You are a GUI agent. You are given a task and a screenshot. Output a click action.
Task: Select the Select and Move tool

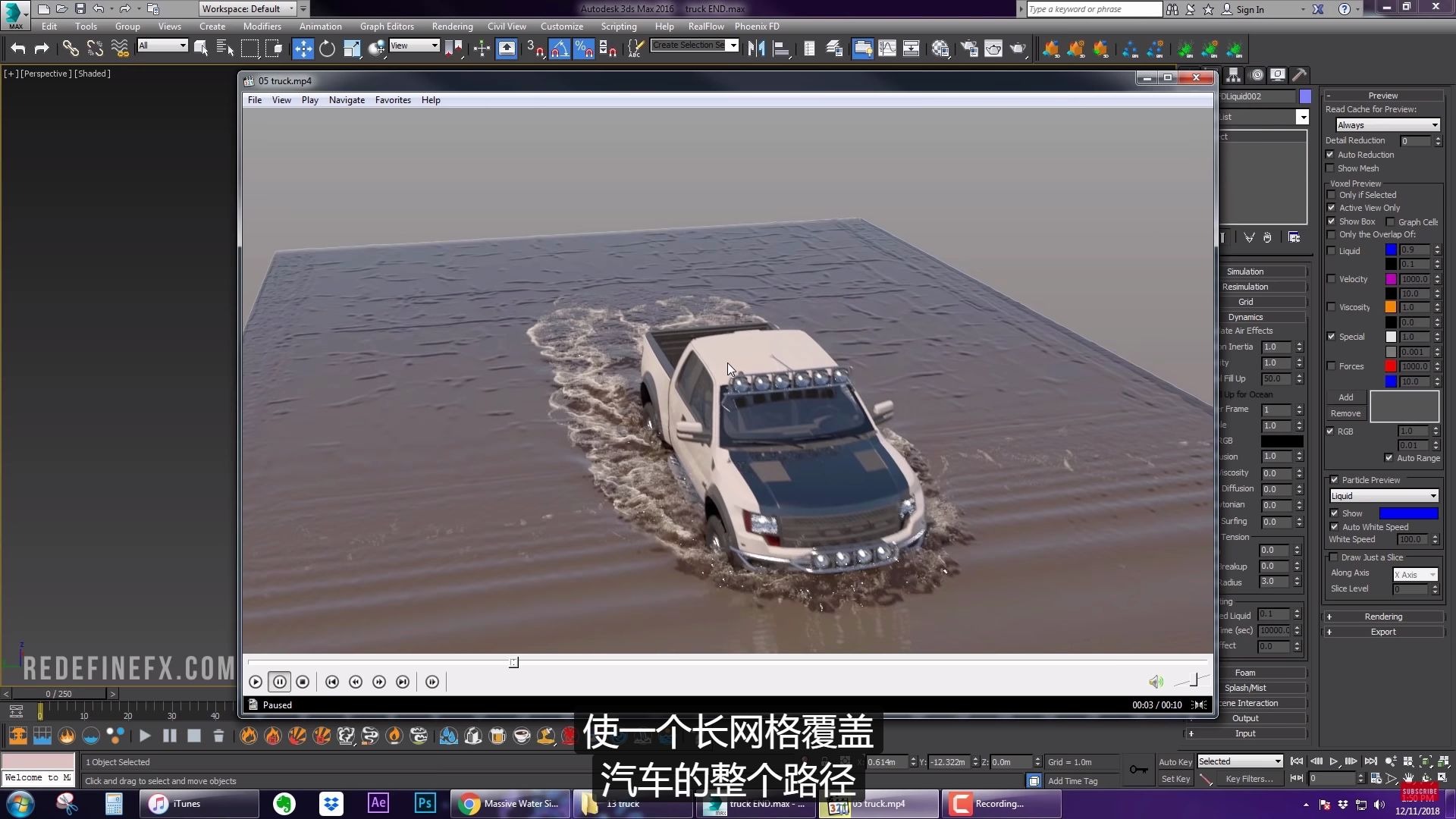coord(304,48)
